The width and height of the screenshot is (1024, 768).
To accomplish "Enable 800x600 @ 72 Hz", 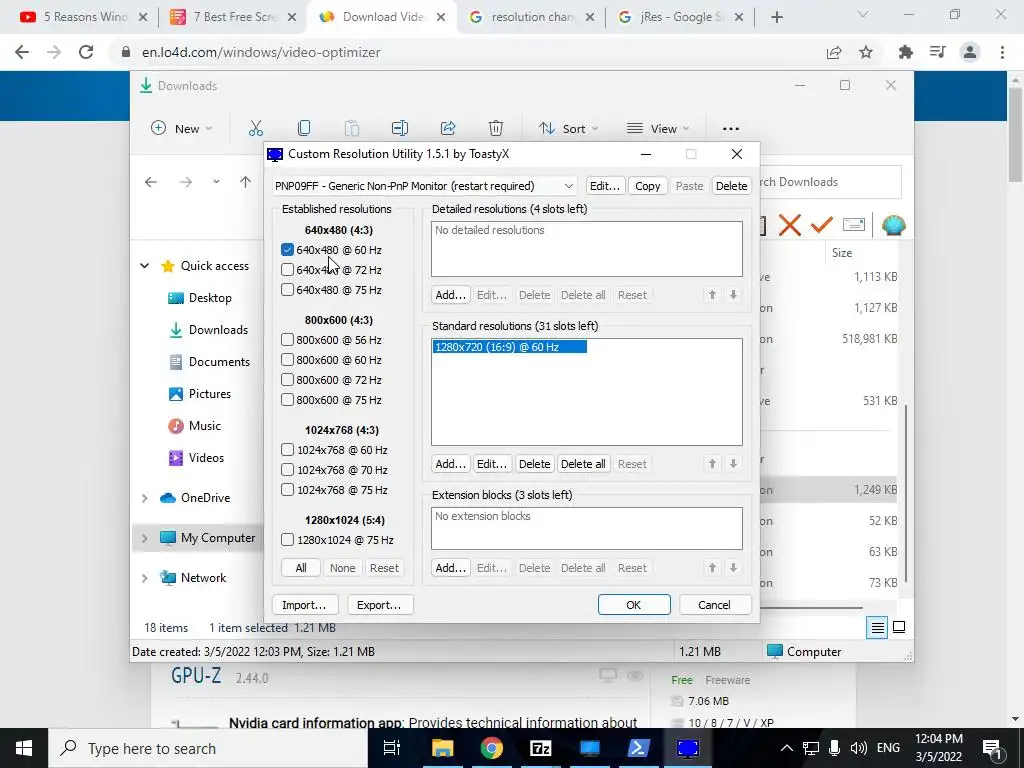I will [x=287, y=379].
